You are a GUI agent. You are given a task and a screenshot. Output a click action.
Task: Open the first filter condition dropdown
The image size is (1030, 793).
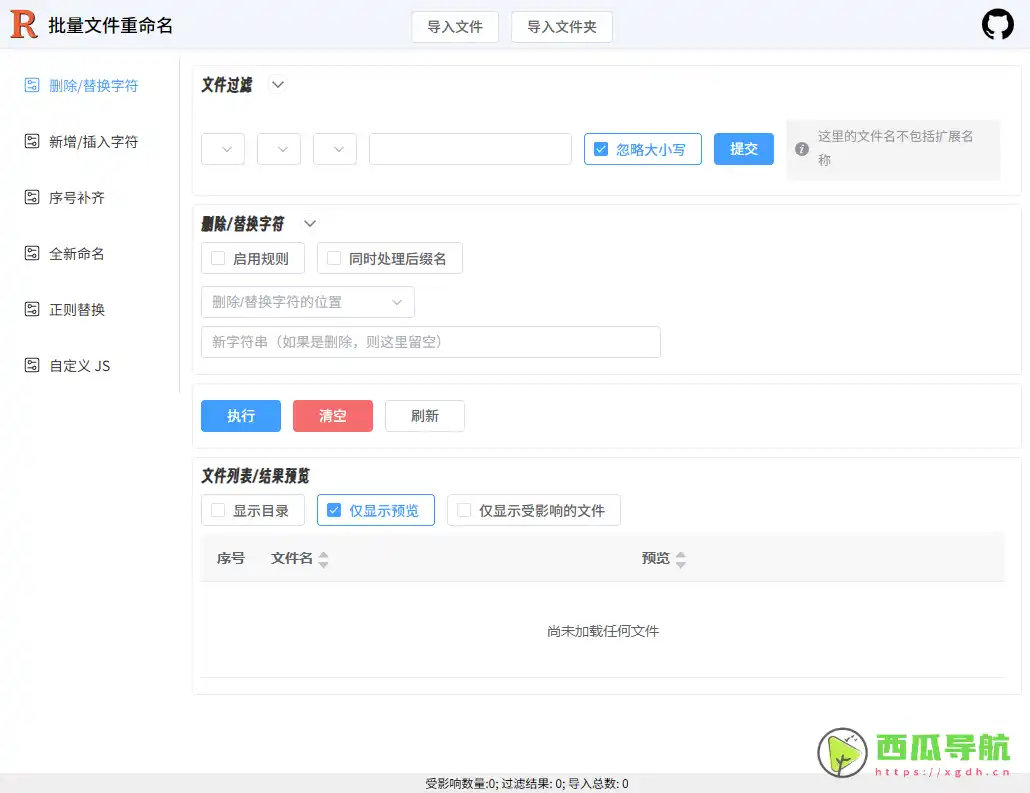pyautogui.click(x=222, y=148)
